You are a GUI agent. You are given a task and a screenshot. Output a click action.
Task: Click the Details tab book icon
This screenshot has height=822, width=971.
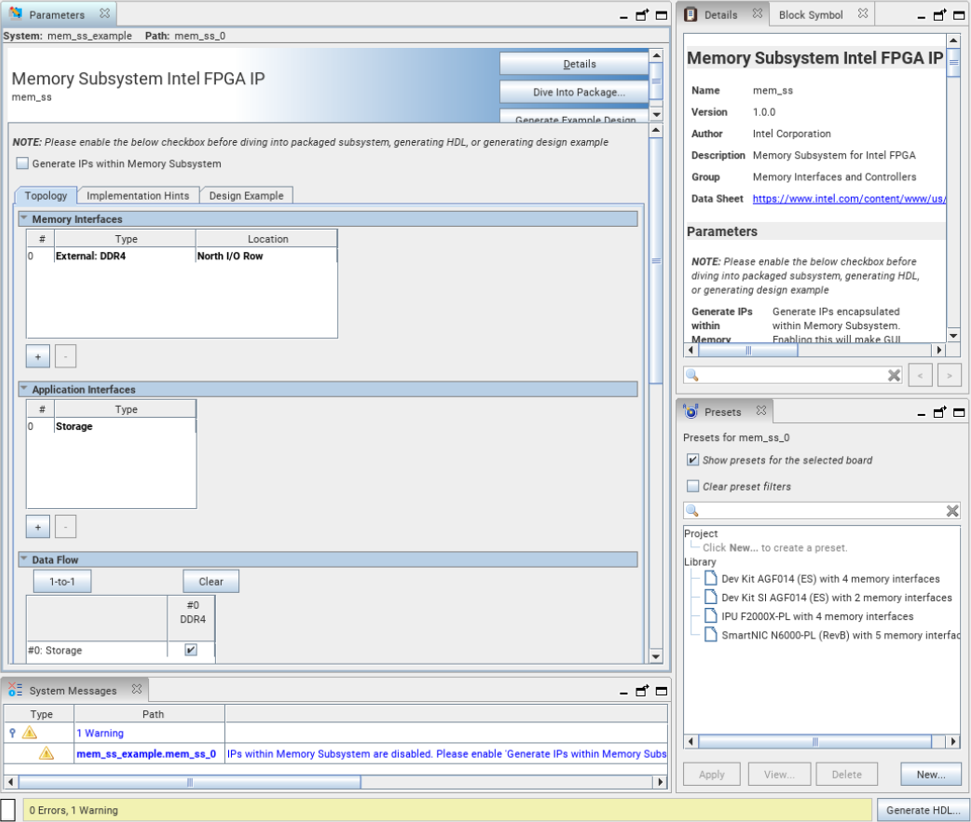(690, 14)
